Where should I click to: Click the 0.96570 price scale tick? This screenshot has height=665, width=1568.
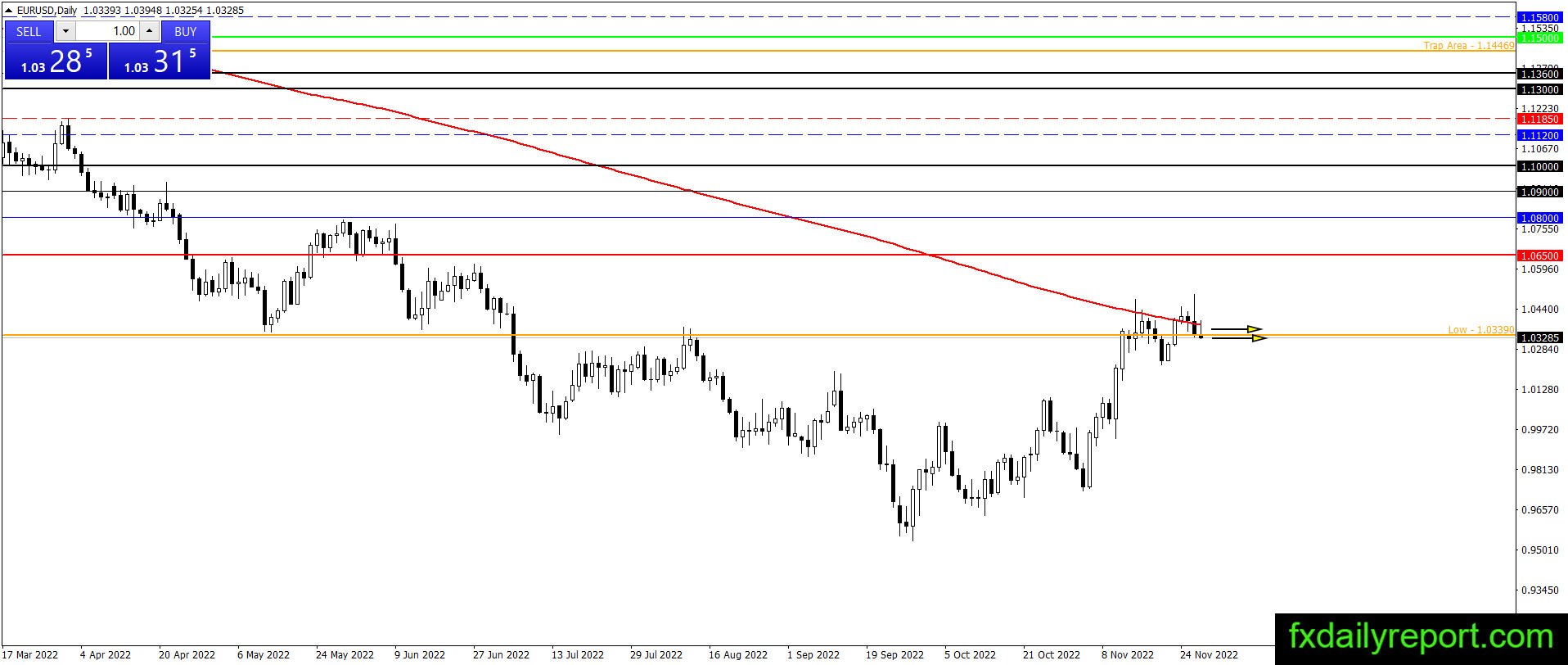point(1539,509)
